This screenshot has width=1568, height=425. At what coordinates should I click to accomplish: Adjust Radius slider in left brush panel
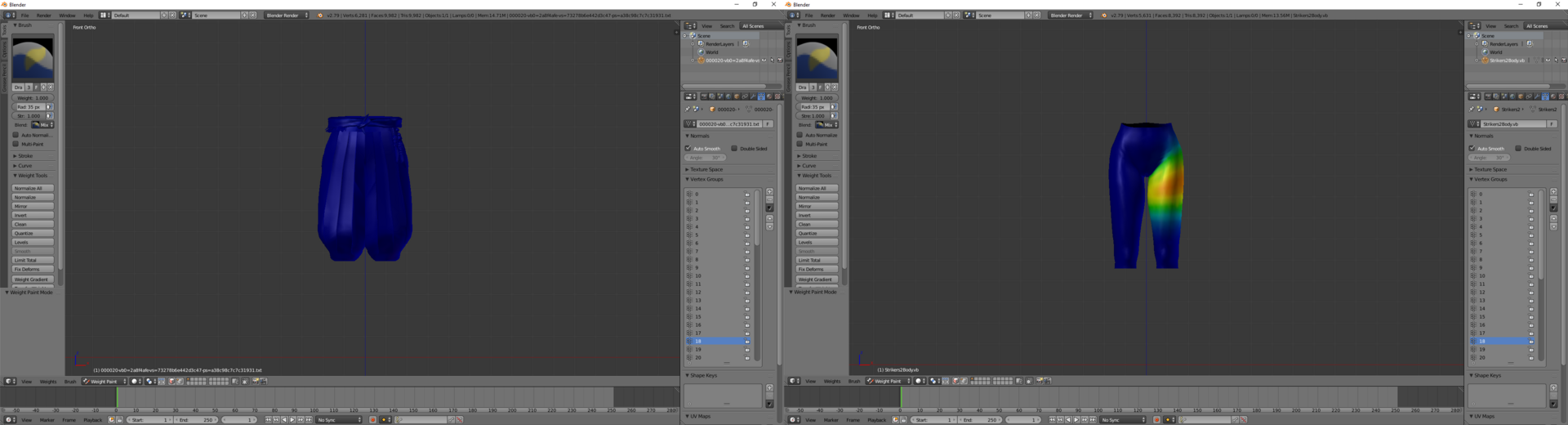(x=29, y=107)
